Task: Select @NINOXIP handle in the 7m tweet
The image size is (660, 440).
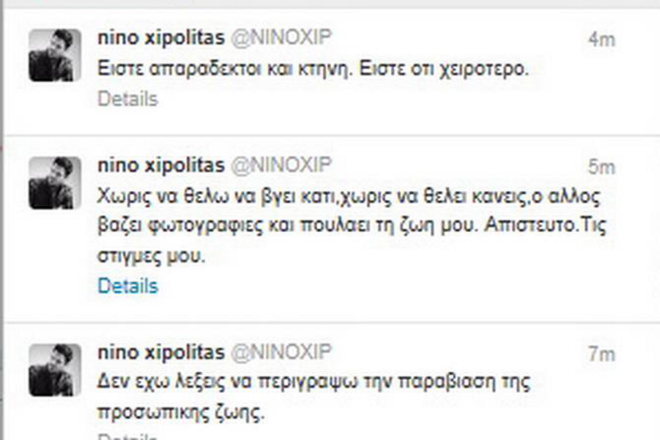Action: point(282,352)
